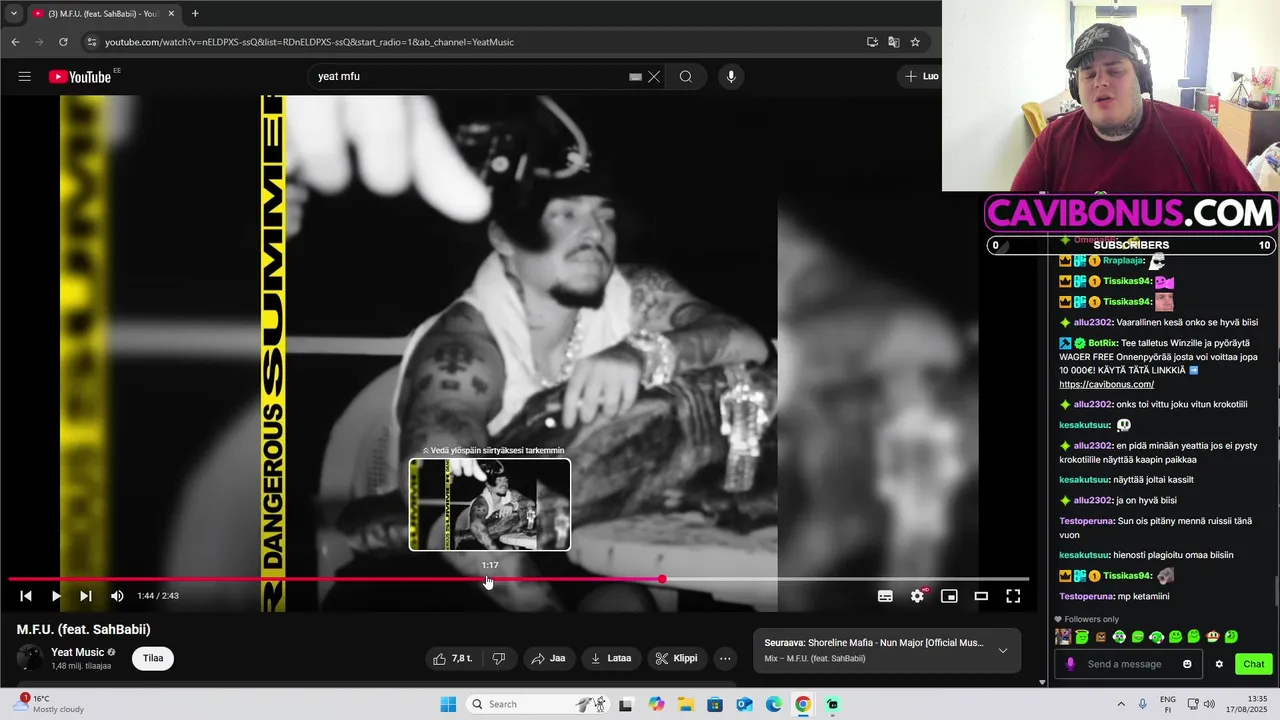Expand the Seuraava mix playlist panel
1280x720 pixels.
point(1003,650)
